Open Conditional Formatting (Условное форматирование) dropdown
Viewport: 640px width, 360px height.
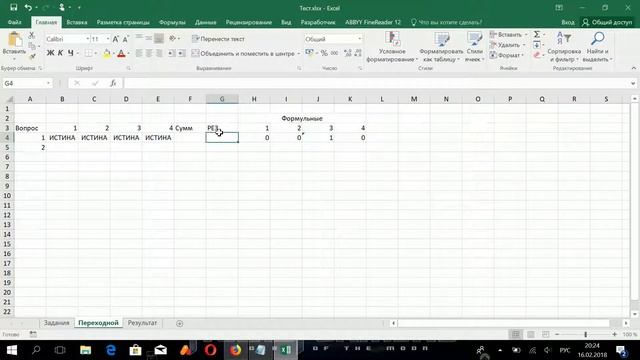[392, 47]
